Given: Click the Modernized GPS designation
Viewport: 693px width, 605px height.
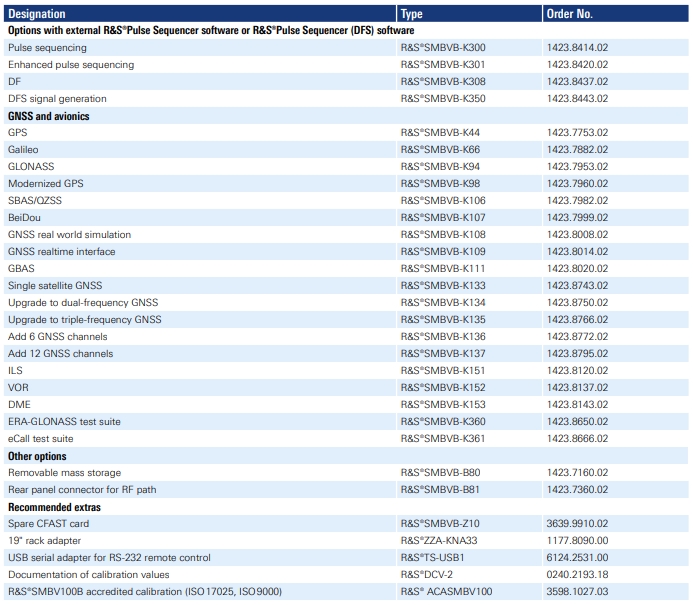Looking at the screenshot, I should pyautogui.click(x=46, y=184).
